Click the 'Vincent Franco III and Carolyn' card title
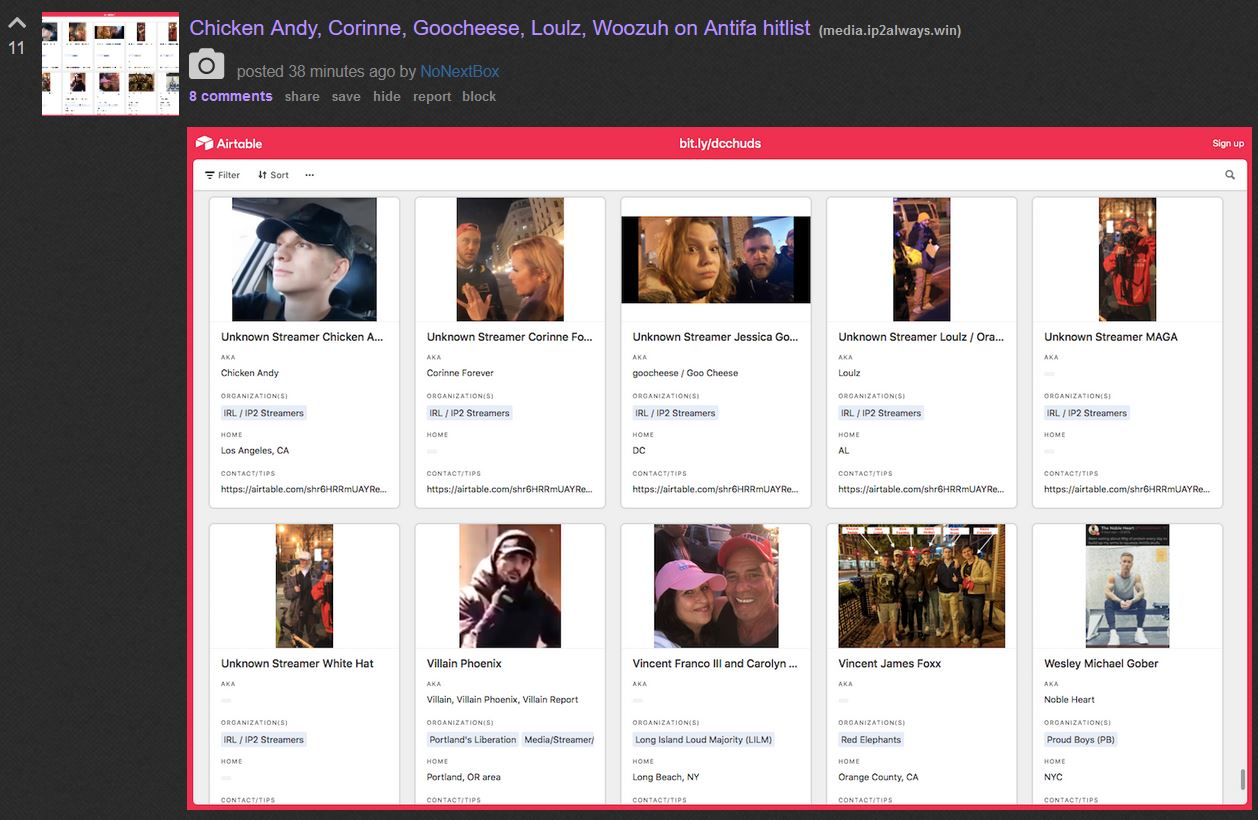This screenshot has width=1258, height=820. (x=715, y=664)
